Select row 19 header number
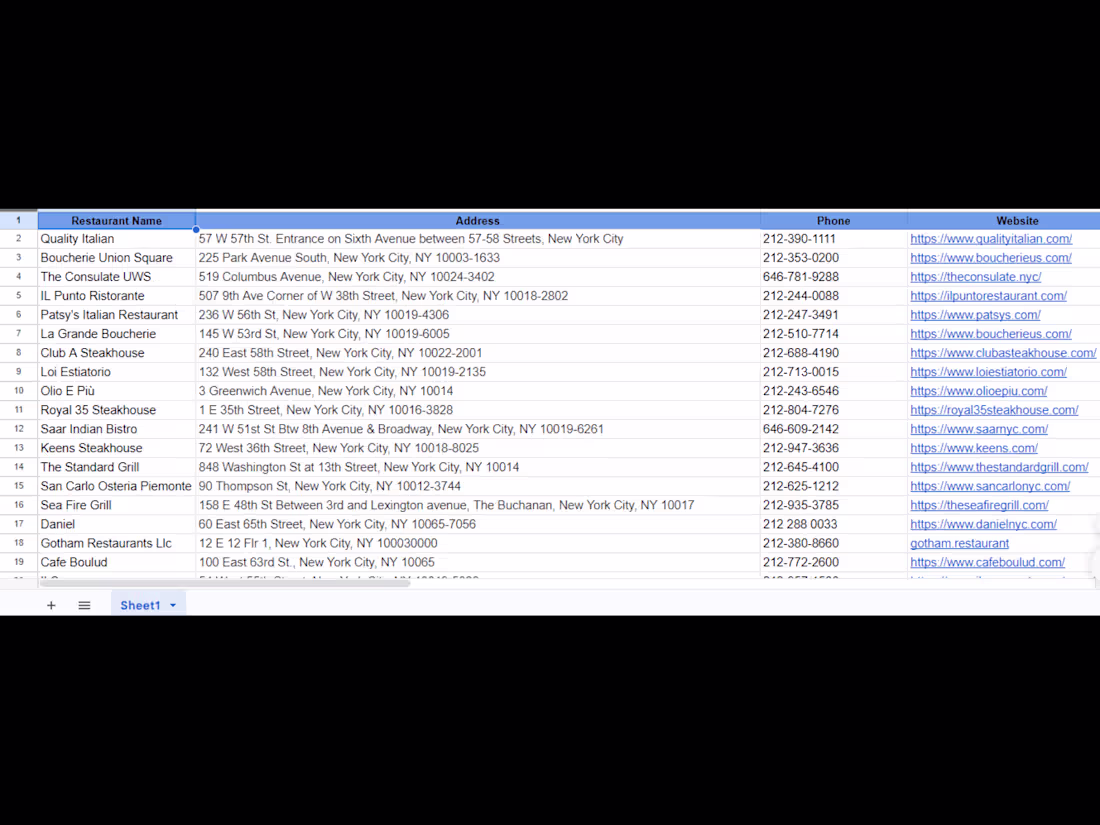The height and width of the screenshot is (825, 1100). 19,562
